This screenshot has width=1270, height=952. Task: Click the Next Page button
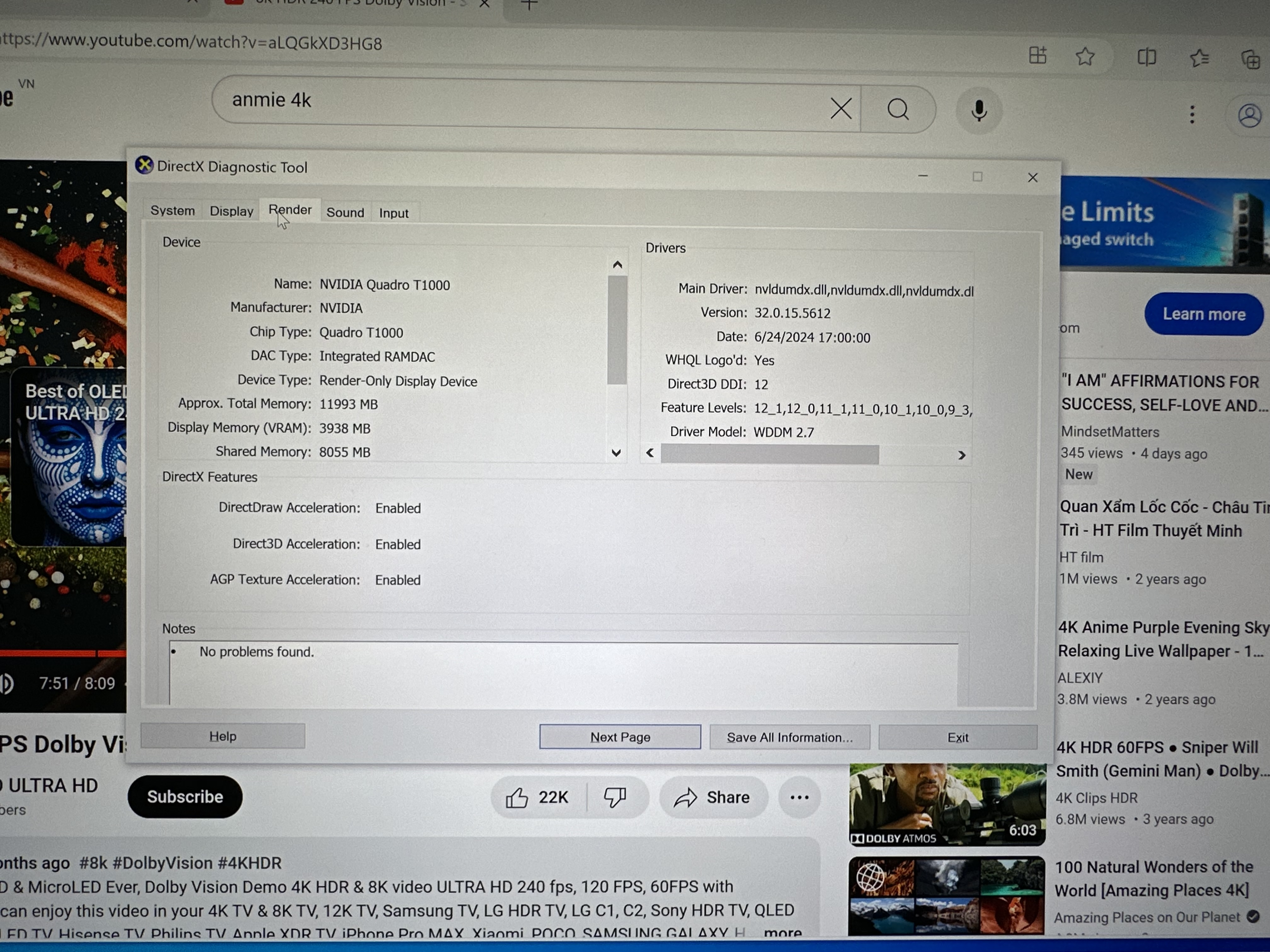pos(620,737)
